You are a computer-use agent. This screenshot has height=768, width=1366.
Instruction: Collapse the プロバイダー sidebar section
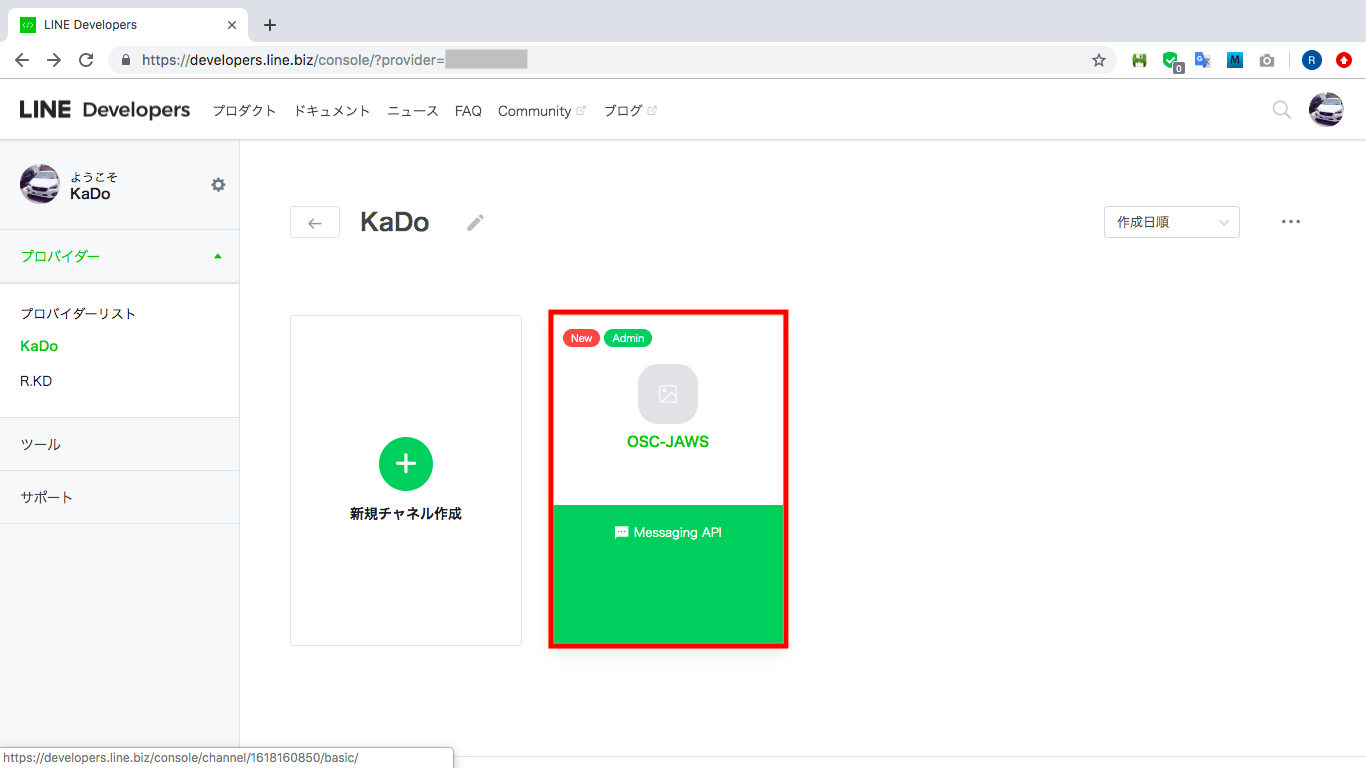point(120,256)
